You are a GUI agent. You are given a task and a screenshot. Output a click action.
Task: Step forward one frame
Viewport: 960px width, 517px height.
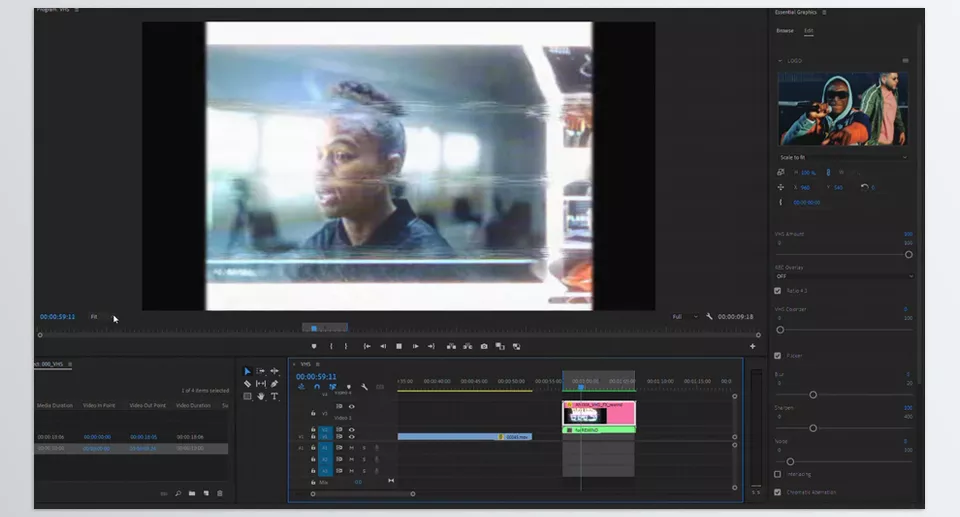[x=416, y=347]
